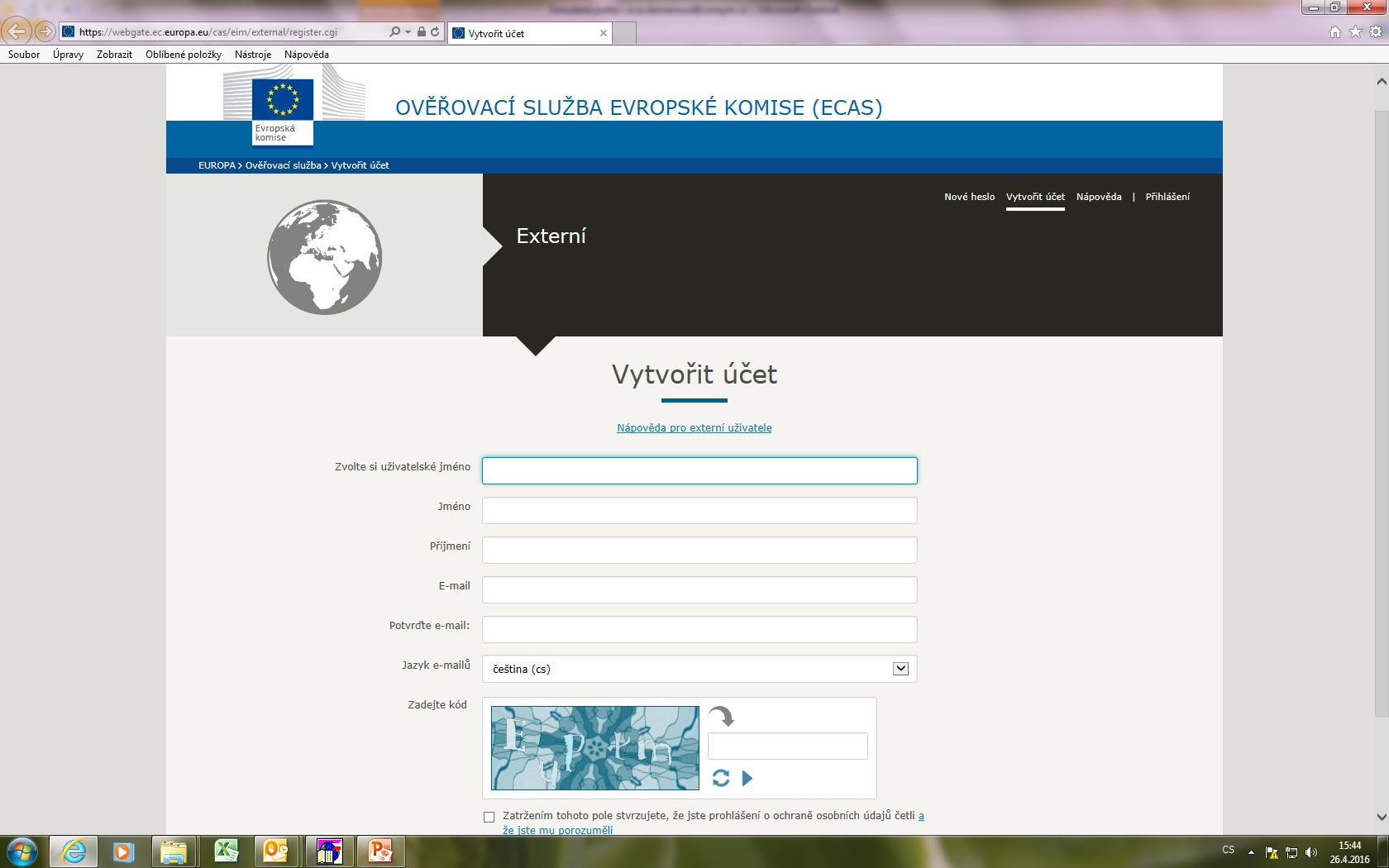The image size is (1389, 868).
Task: Click the CS language indicator in tray
Action: click(1229, 850)
